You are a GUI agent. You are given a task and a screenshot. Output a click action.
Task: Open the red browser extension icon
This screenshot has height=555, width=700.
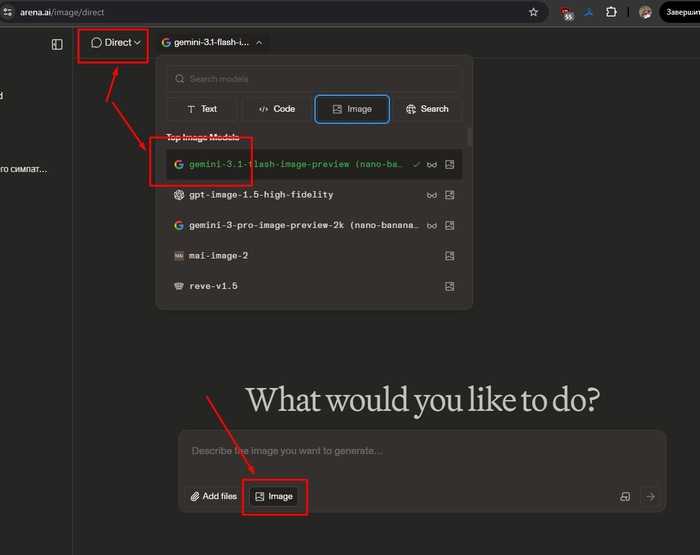pos(567,13)
